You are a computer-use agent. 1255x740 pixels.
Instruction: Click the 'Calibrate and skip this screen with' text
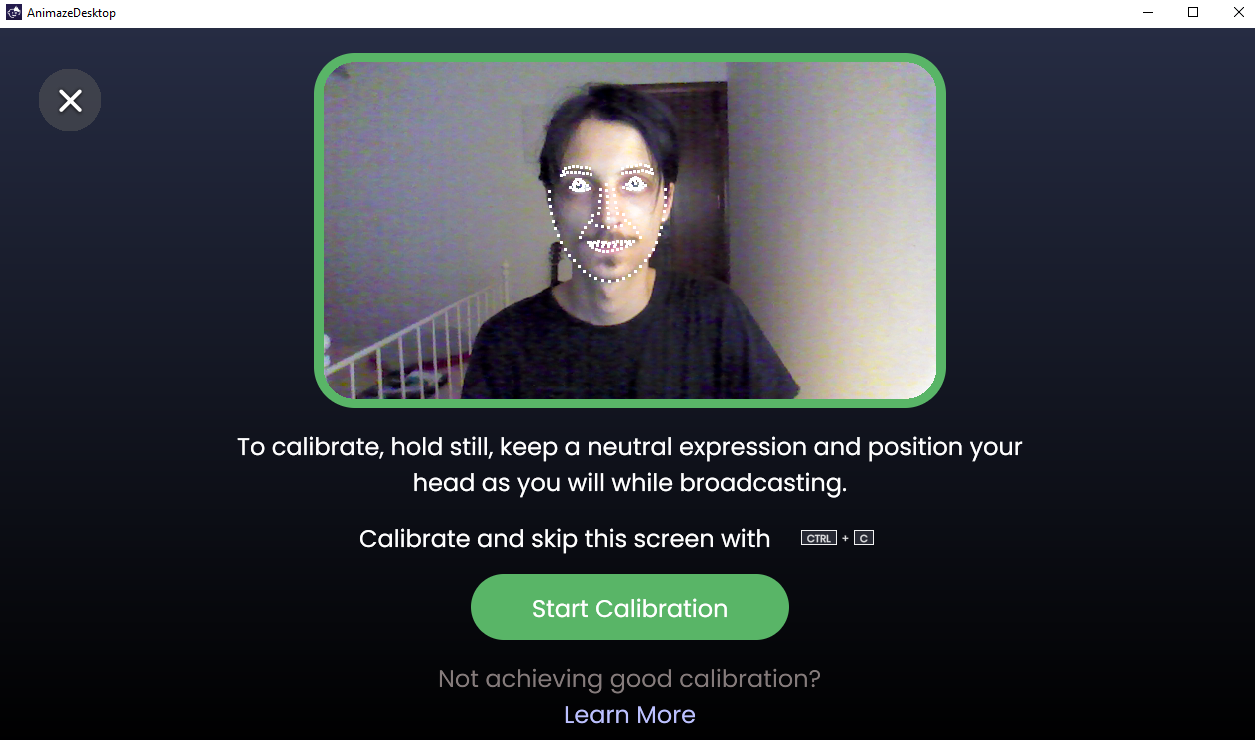pyautogui.click(x=565, y=539)
